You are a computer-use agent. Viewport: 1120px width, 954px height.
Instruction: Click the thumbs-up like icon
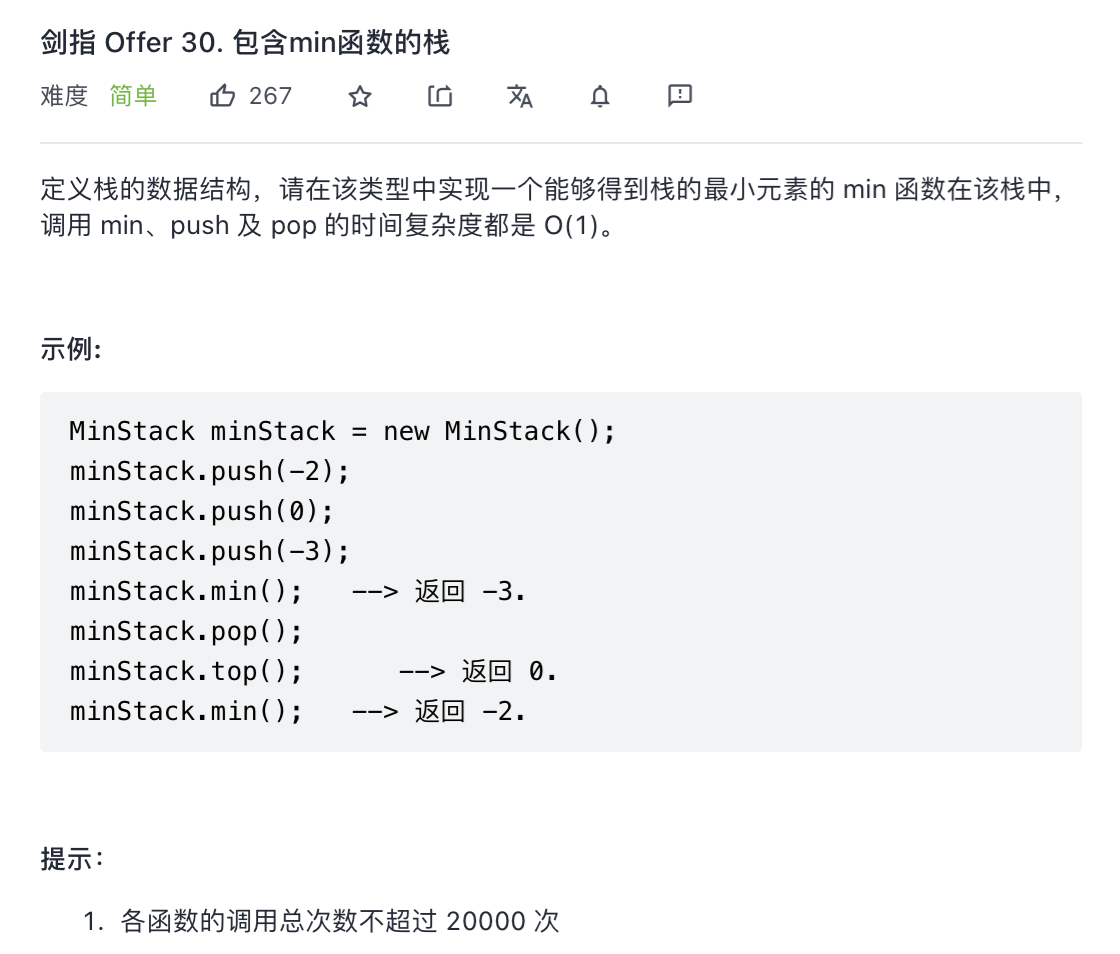coord(222,96)
